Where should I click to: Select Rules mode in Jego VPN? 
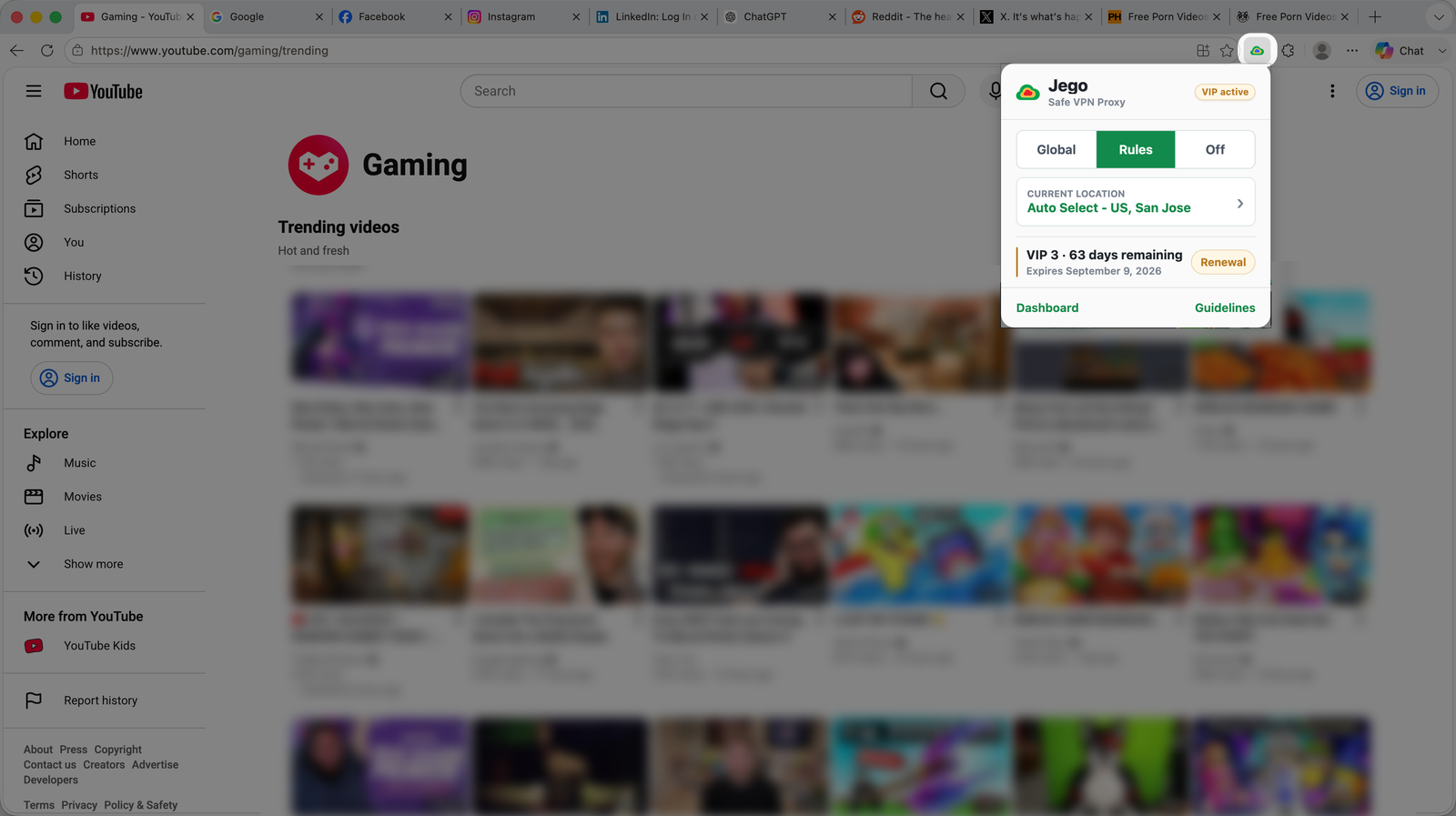[x=1136, y=149]
